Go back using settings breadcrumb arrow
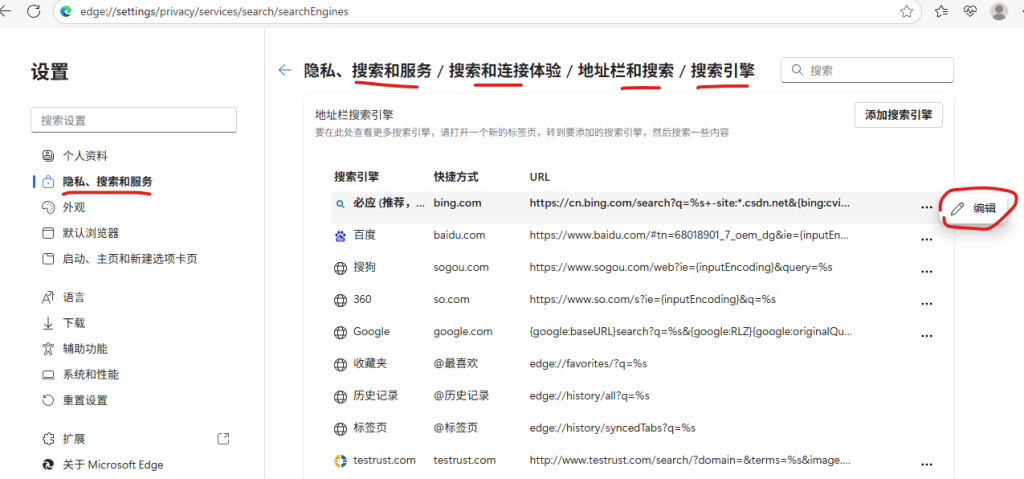The height and width of the screenshot is (479, 1024). (x=285, y=70)
